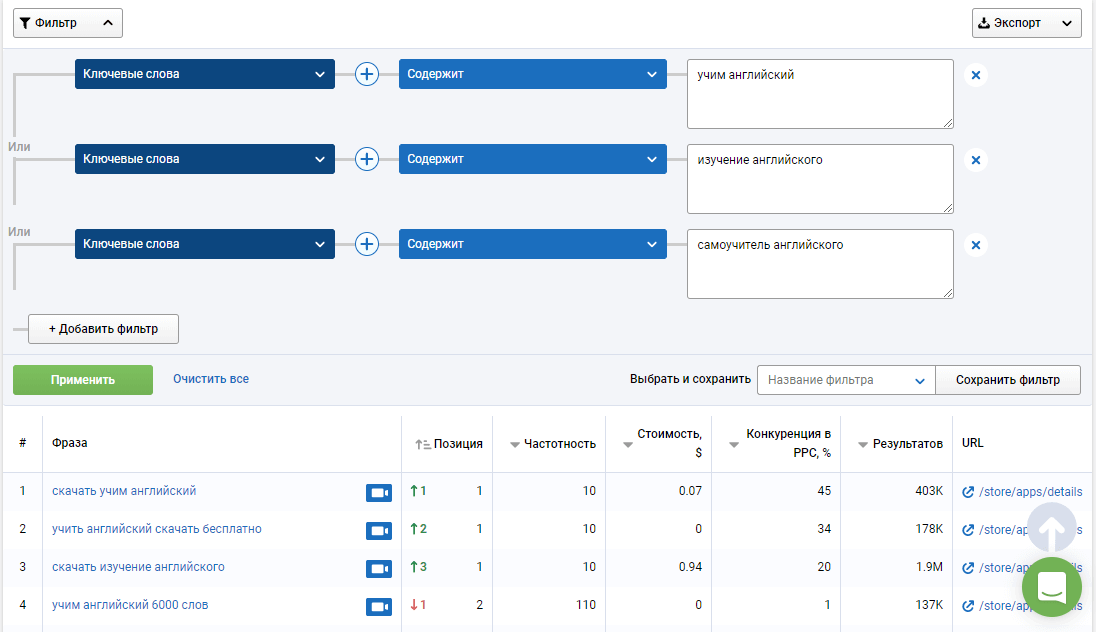This screenshot has height=632, width=1096.
Task: Click video icon for 'учить английский скачать бесплатно'
Action: coord(379,531)
